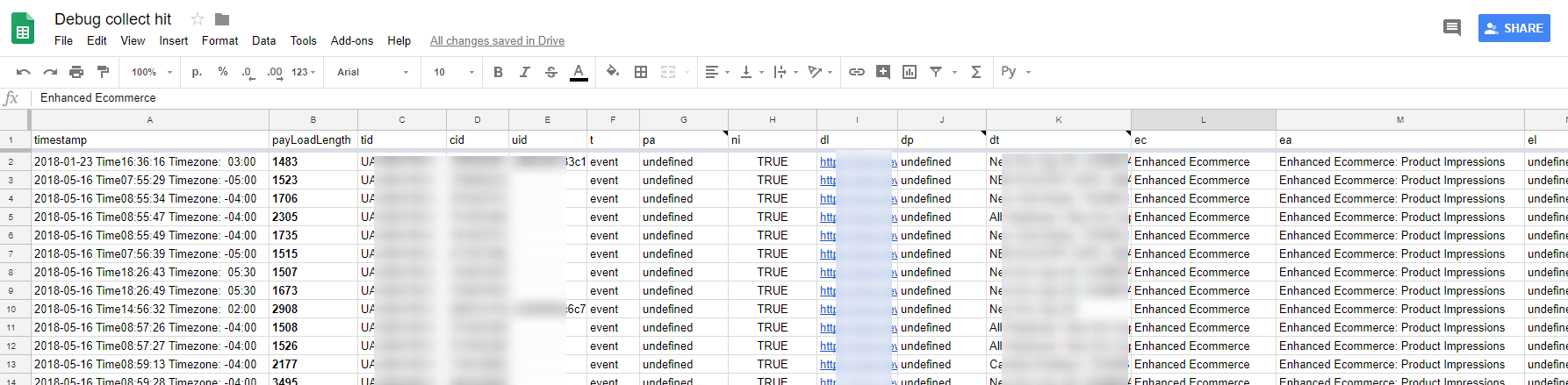Select cell with value 2908
Viewport: 1568px width, 385px height.
click(x=313, y=309)
